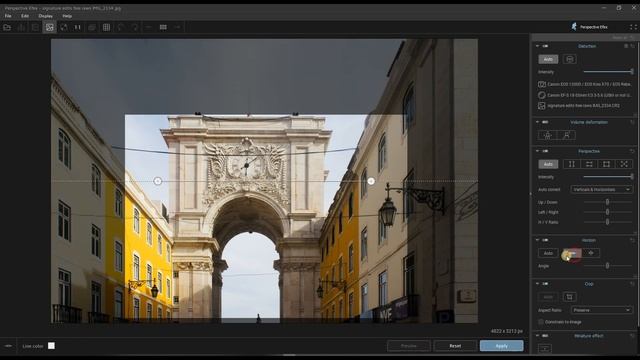This screenshot has width=640, height=360.
Task: Select the highlighted fit-to-screen toolbar icon
Action: (x=49, y=27)
